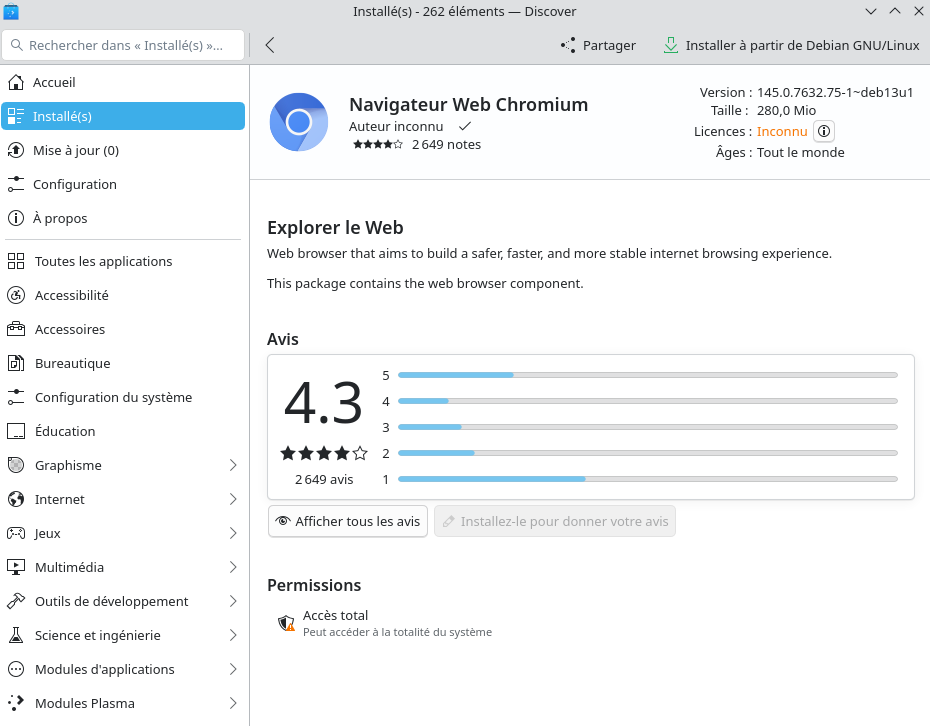Click the Accès total shield icon
This screenshot has width=930, height=726.
(x=286, y=623)
